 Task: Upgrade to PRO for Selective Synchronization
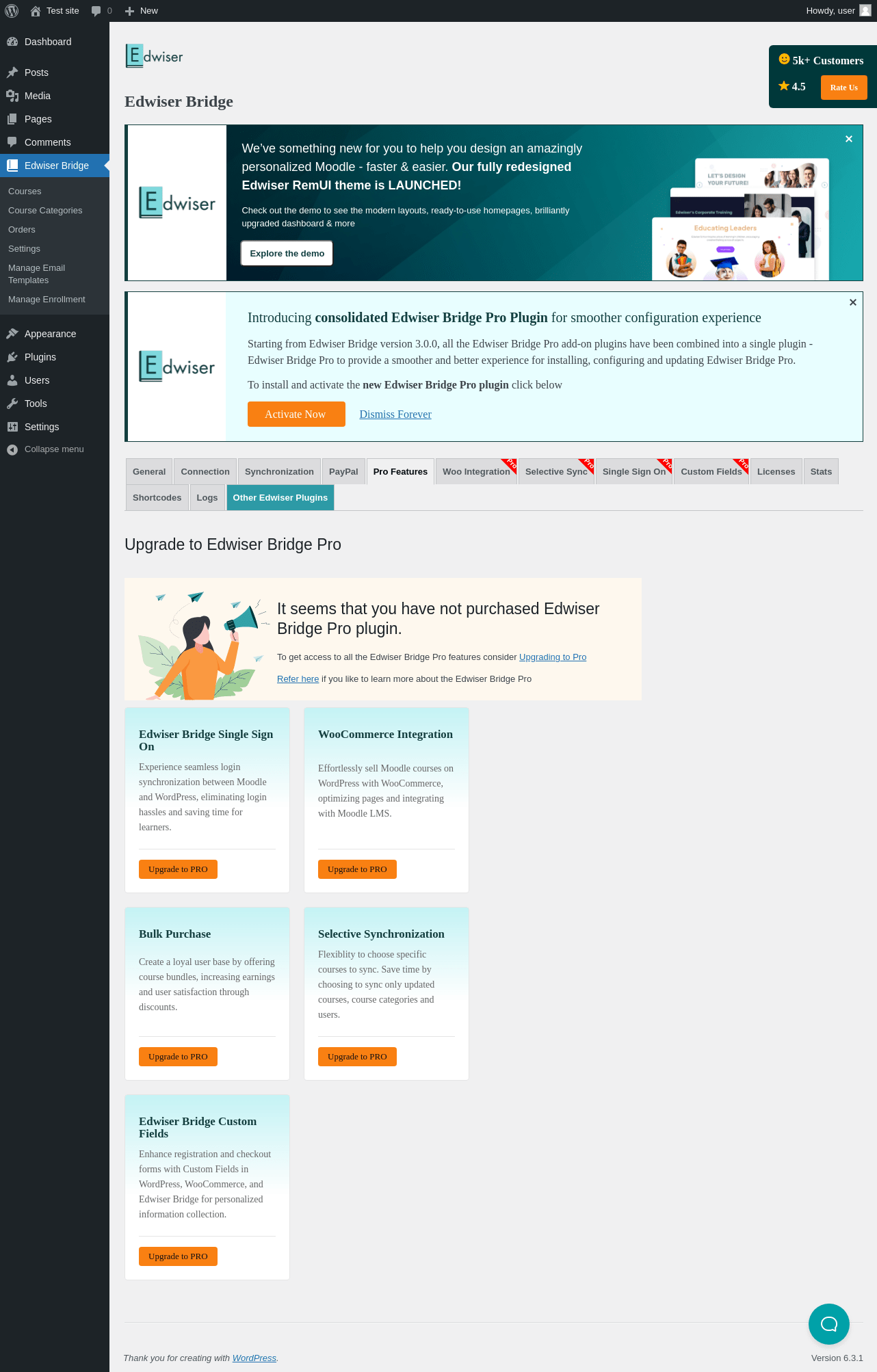click(x=357, y=1057)
